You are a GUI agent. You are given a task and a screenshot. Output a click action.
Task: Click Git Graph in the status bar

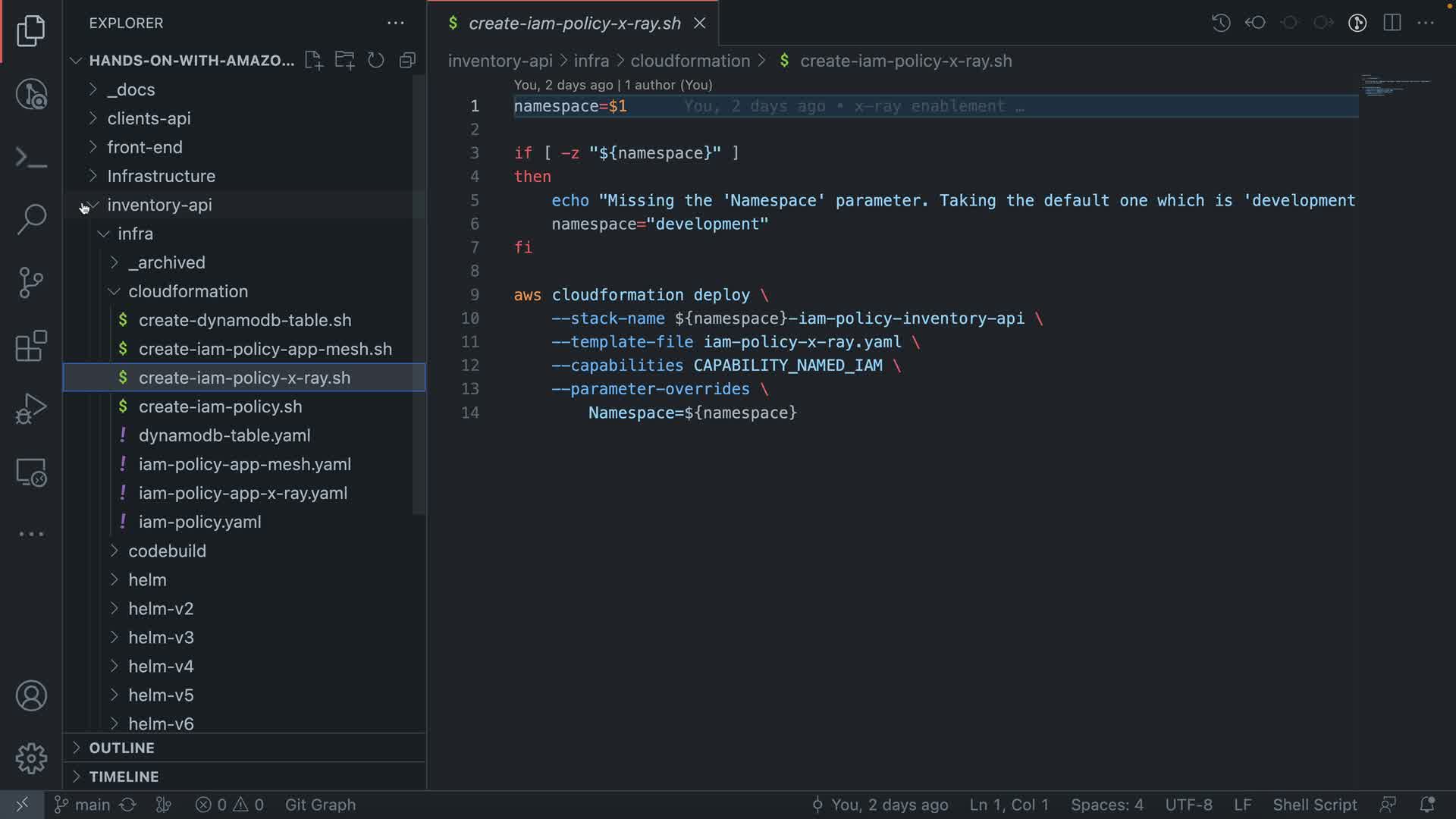click(320, 805)
